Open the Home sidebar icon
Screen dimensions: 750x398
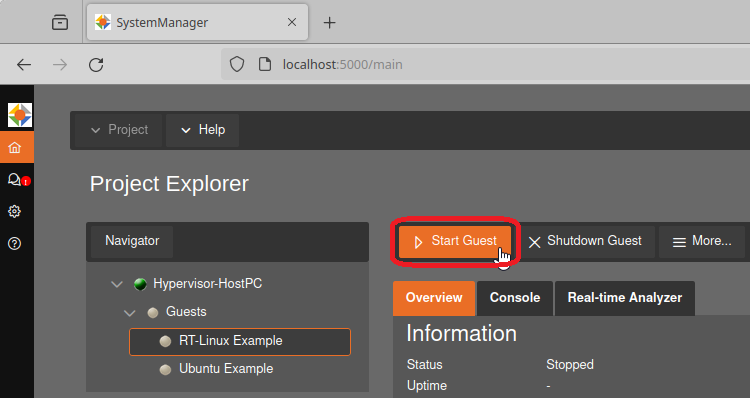(x=15, y=147)
